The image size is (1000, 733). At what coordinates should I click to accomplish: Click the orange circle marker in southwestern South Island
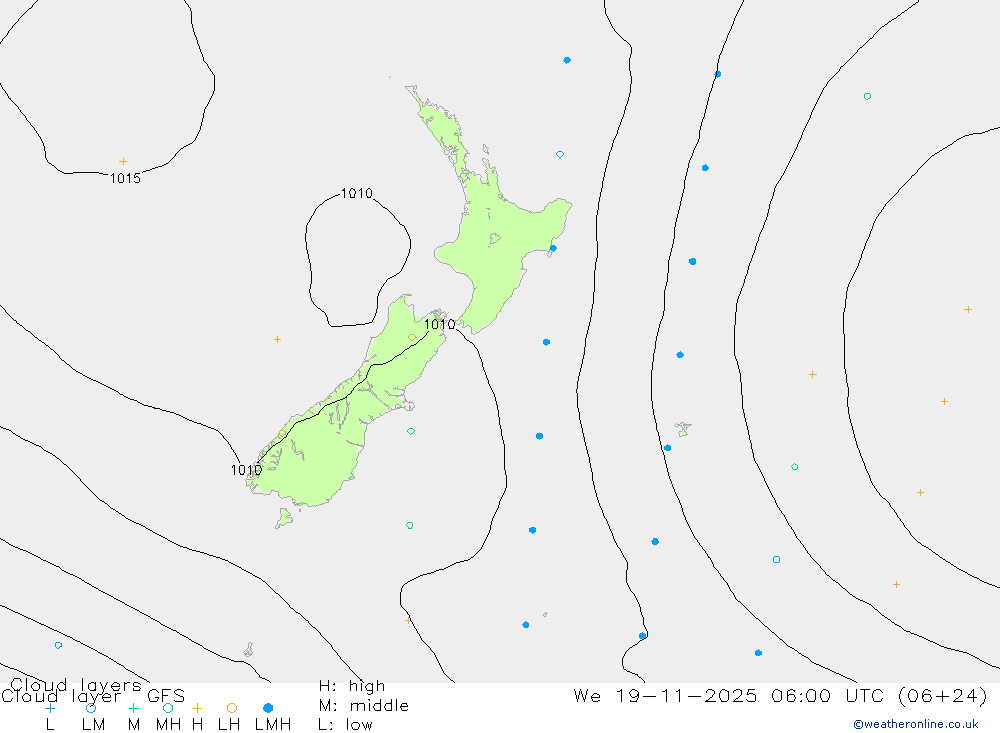[x=283, y=434]
